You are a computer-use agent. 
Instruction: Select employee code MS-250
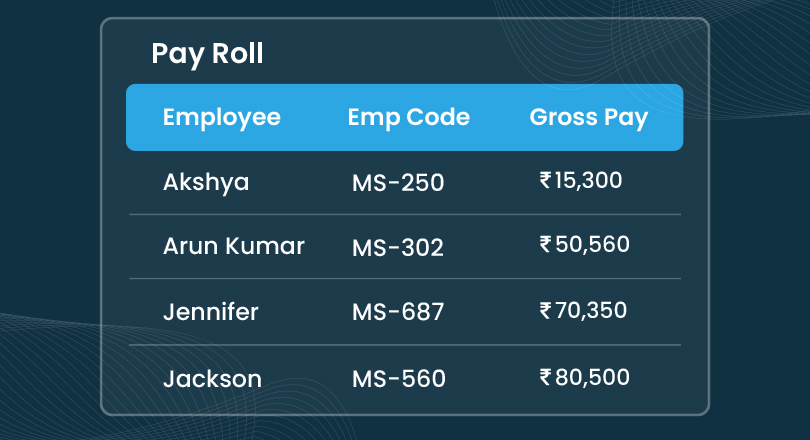[x=398, y=183]
